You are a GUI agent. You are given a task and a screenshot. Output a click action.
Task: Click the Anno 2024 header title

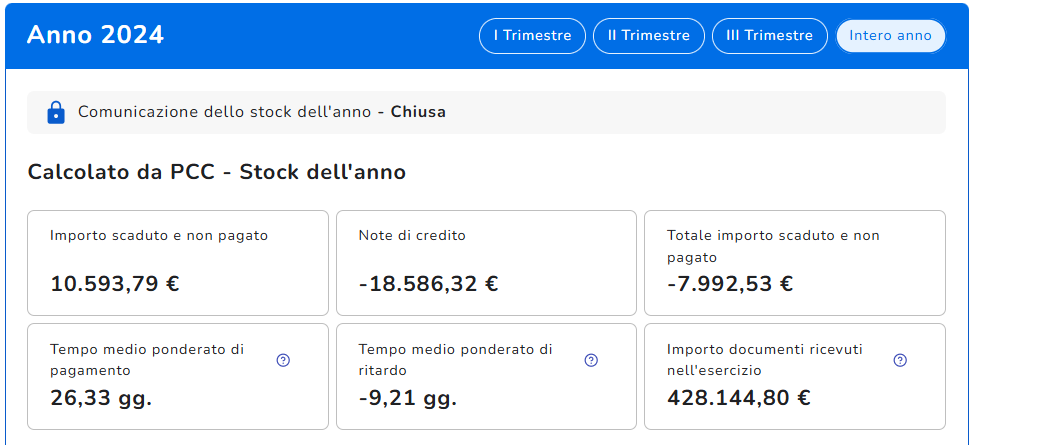coord(95,35)
